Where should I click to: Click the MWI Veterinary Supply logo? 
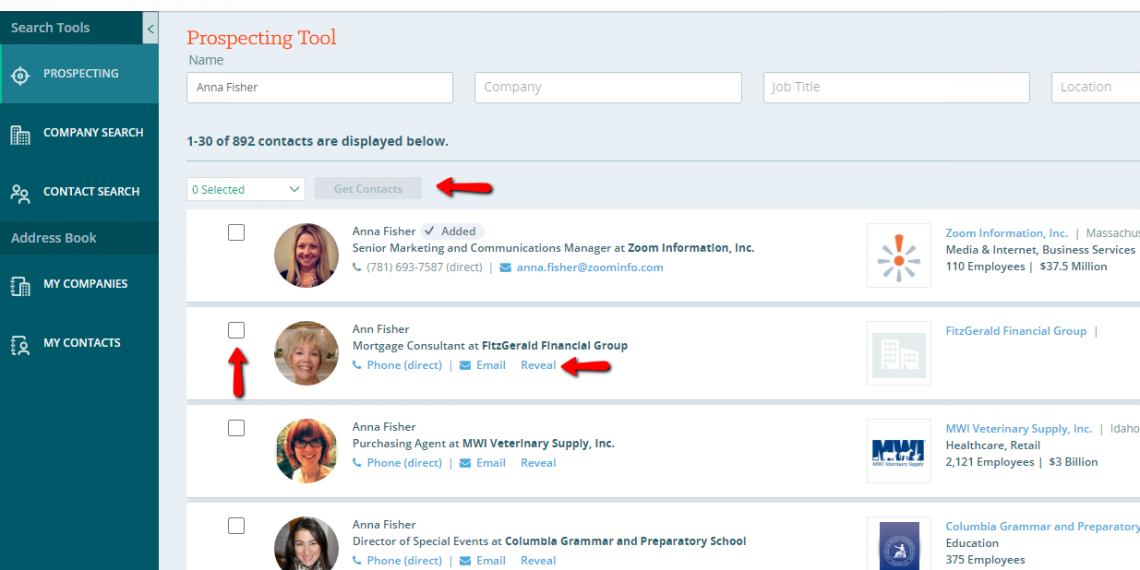(x=898, y=451)
